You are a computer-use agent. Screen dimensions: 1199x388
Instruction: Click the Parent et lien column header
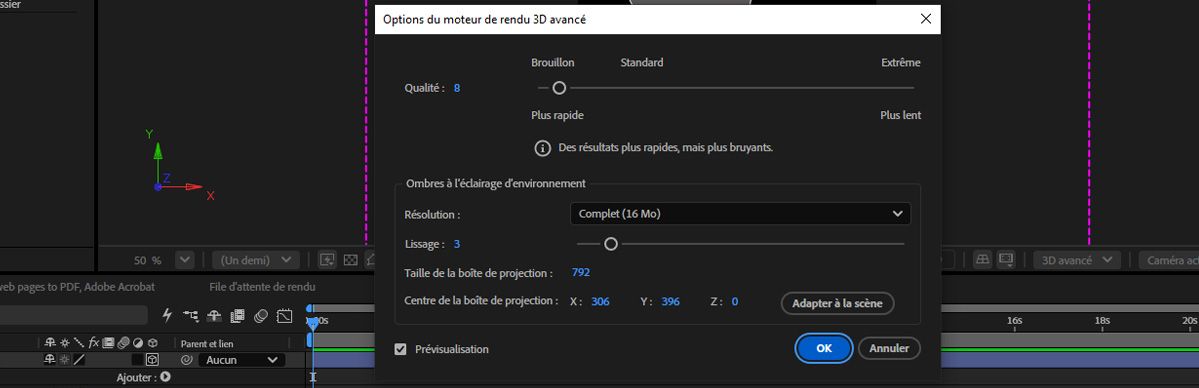[x=206, y=344]
